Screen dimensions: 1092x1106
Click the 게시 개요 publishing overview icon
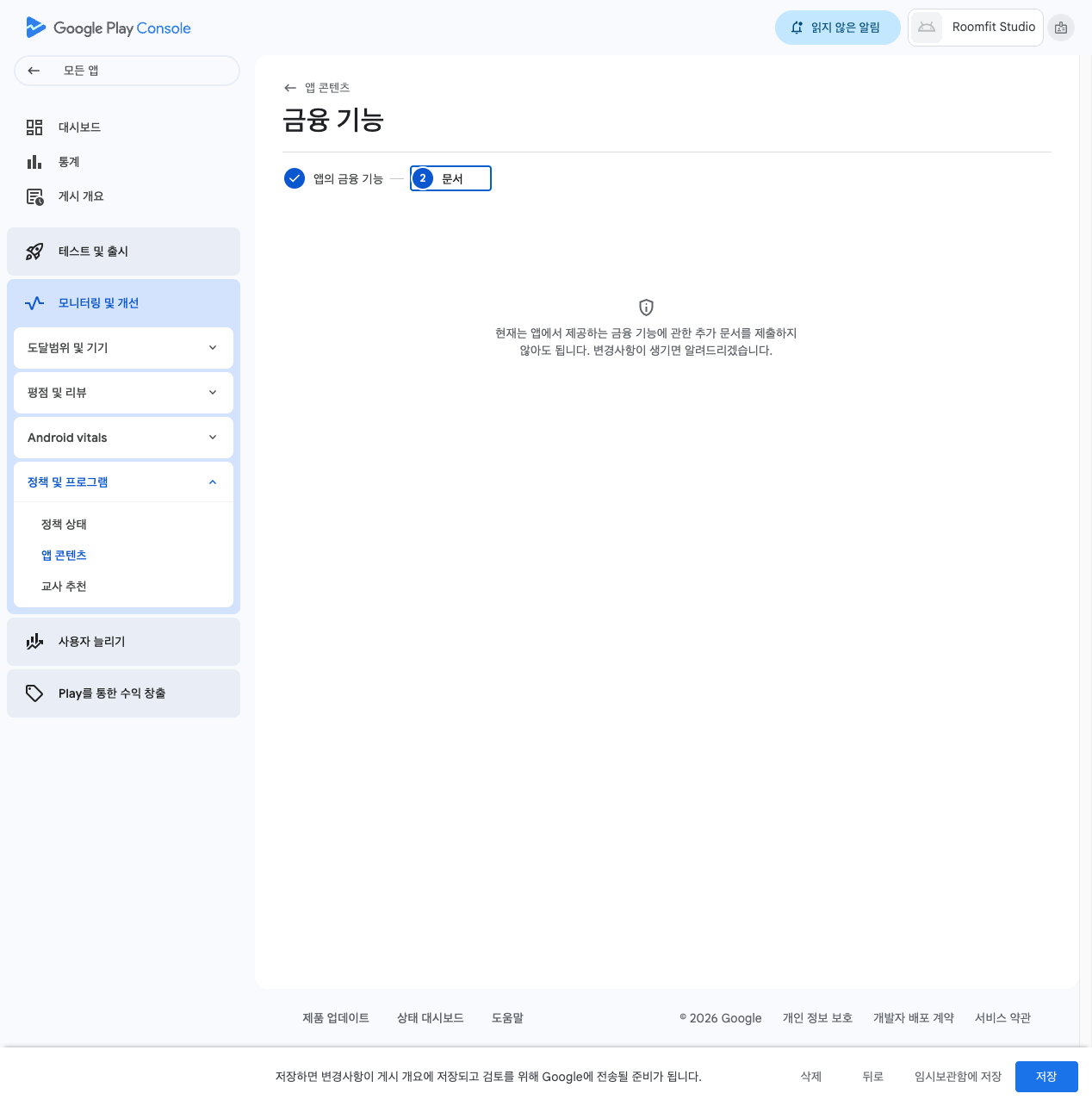point(34,196)
